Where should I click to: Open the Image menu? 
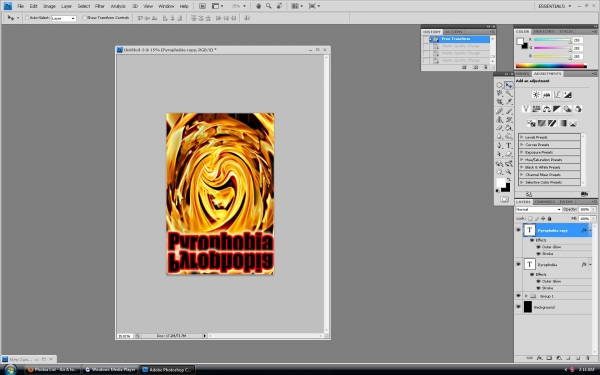pyautogui.click(x=49, y=6)
